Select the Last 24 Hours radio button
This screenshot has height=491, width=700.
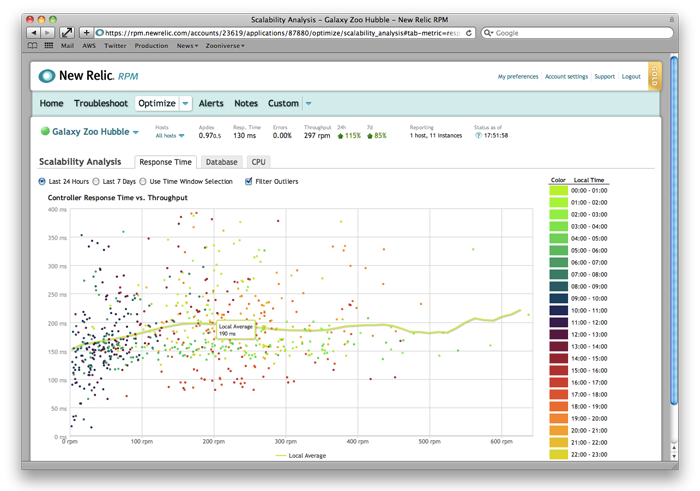pyautogui.click(x=42, y=181)
